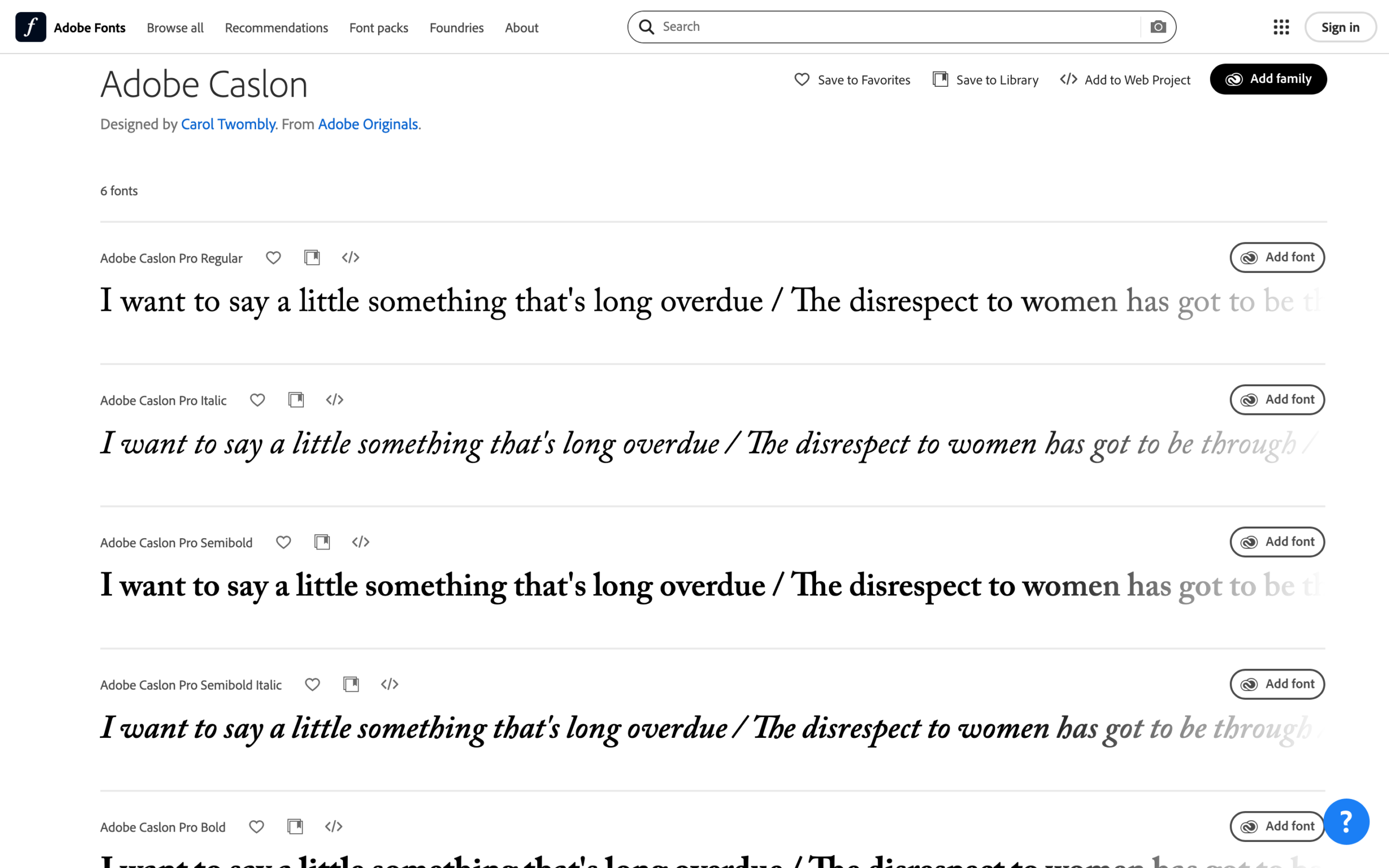1389x868 pixels.
Task: Add Caslon Pro Italic web project code icon
Action: (335, 400)
